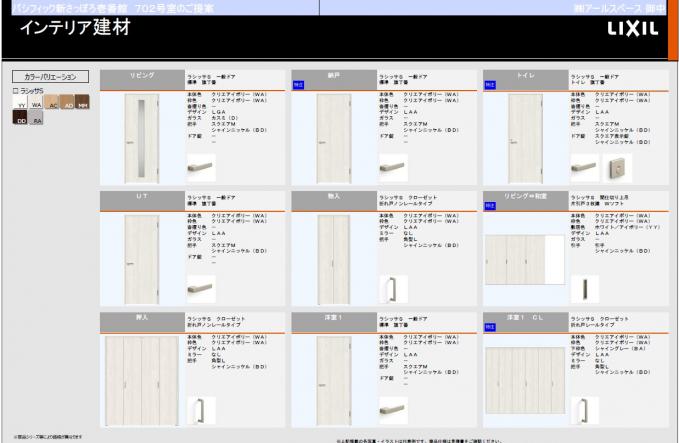Click the インテリア建材 title
679x443 pixels.
click(75, 28)
